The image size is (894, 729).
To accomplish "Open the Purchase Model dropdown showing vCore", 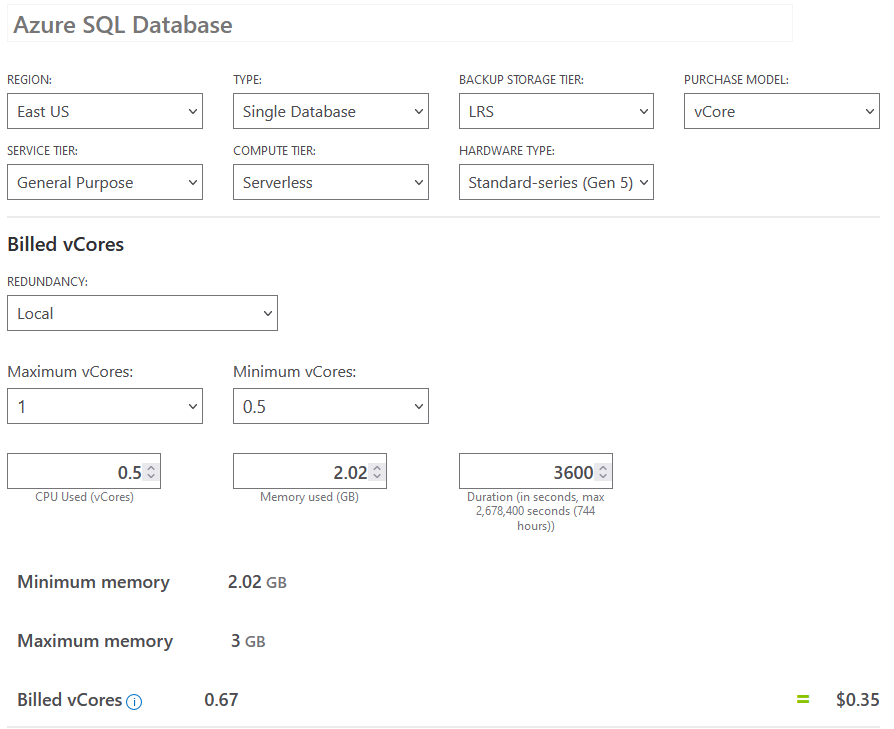I will coord(782,111).
